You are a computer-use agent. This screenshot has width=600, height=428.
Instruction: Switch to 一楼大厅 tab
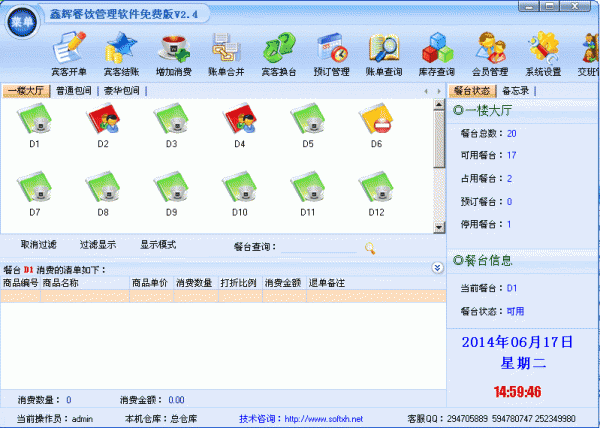26,91
